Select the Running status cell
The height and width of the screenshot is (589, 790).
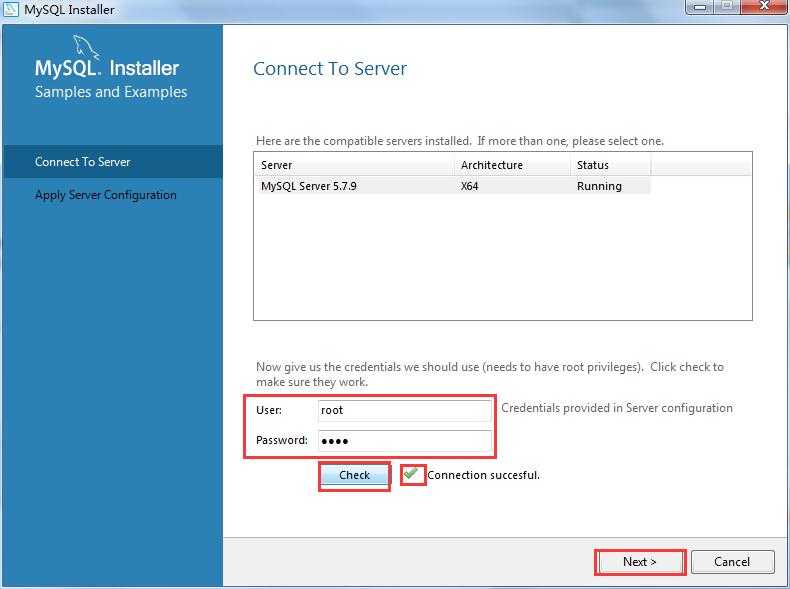599,186
